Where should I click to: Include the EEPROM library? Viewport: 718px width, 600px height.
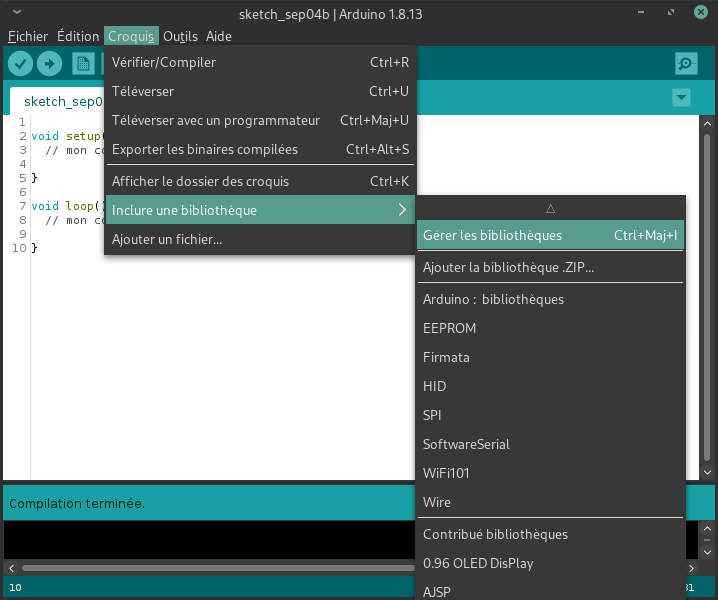[x=550, y=328]
